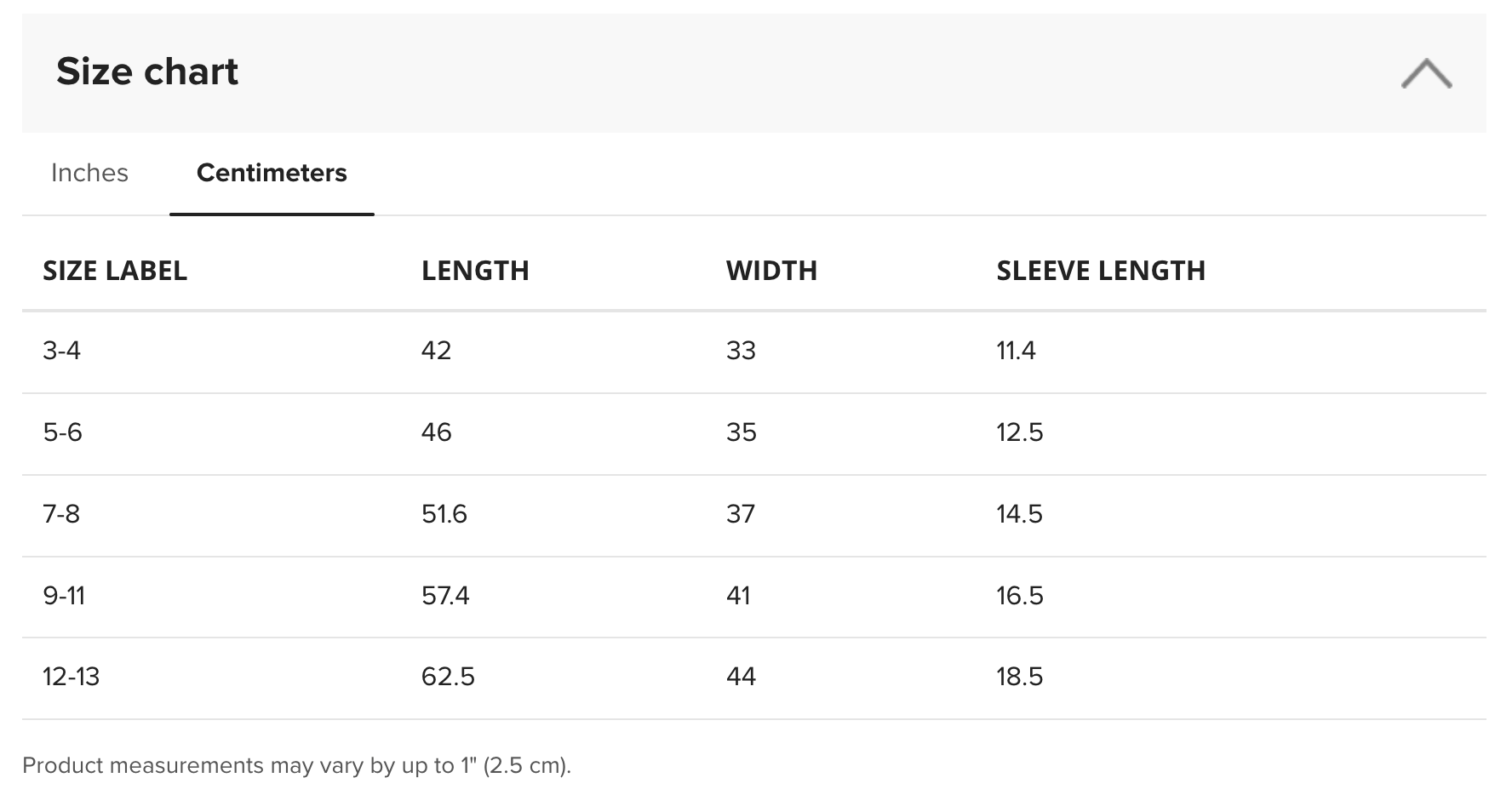This screenshot has height=812, width=1495.
Task: Switch to the Inches tab
Action: pyautogui.click(x=89, y=173)
